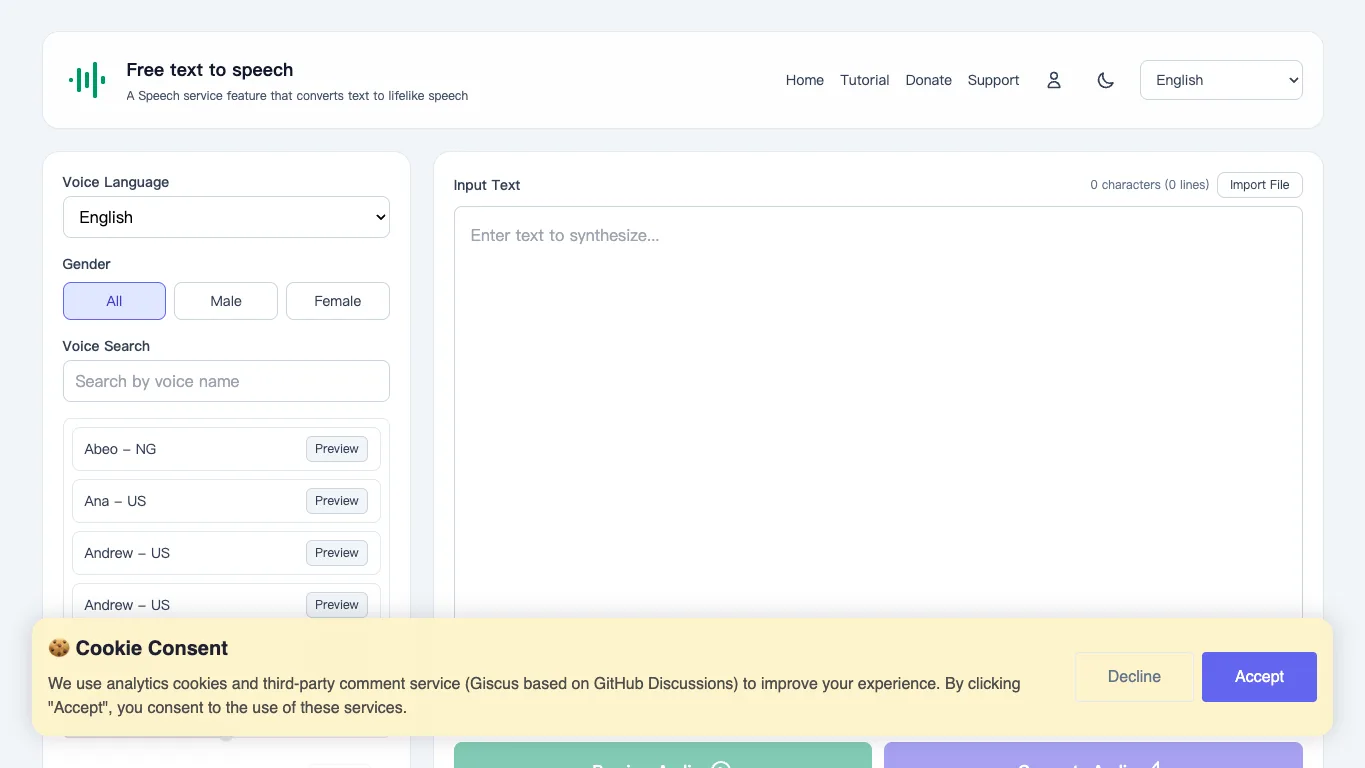Filter voices by Female gender
The width and height of the screenshot is (1365, 768).
click(x=338, y=301)
